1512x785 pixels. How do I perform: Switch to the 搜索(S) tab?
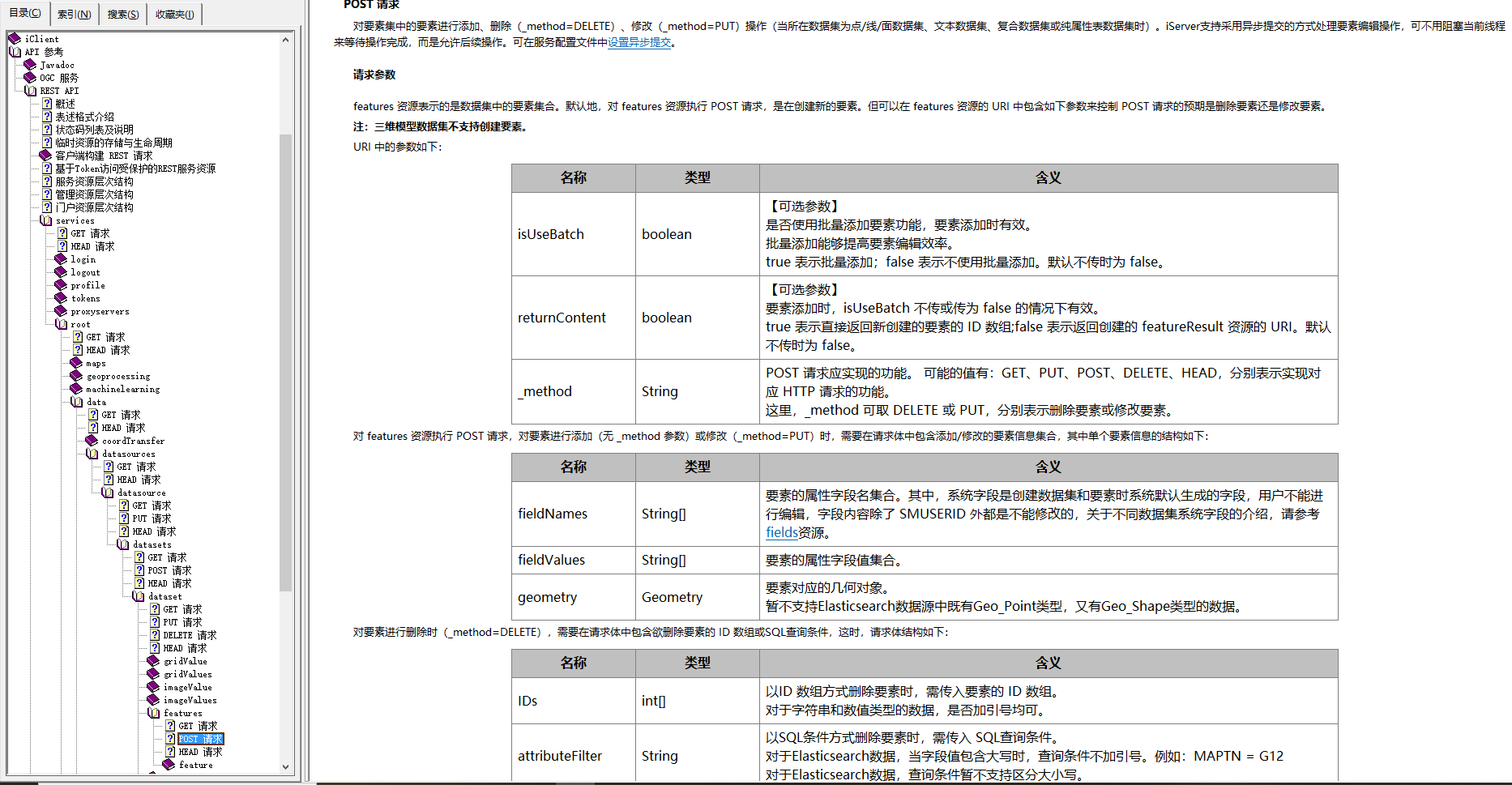click(x=123, y=14)
